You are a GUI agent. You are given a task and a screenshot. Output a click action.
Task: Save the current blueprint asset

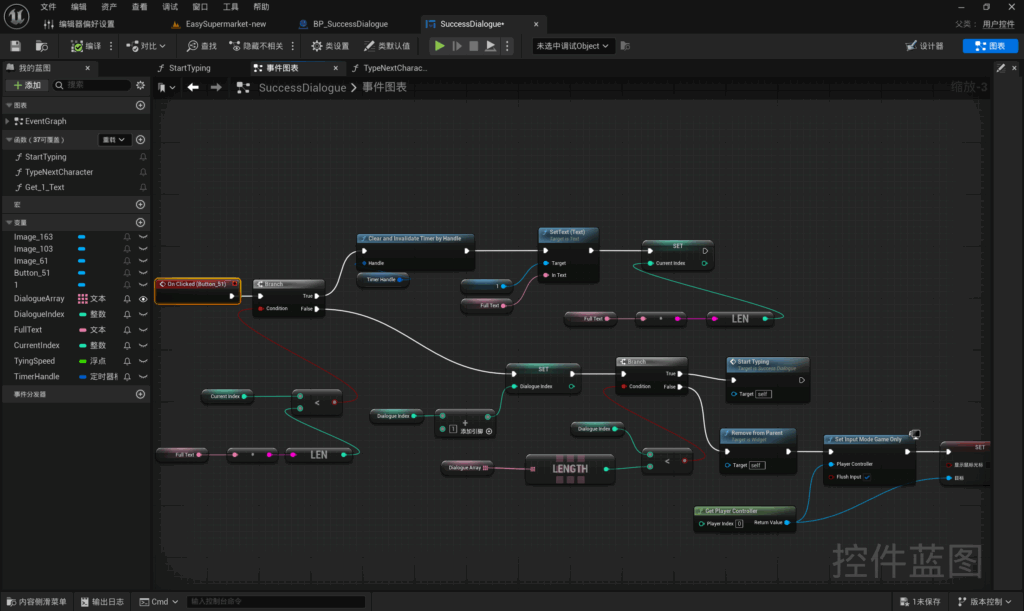pos(15,46)
